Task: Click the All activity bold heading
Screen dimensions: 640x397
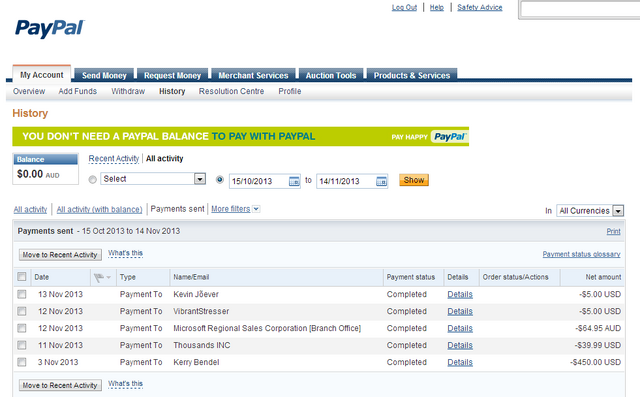Action: pos(164,159)
